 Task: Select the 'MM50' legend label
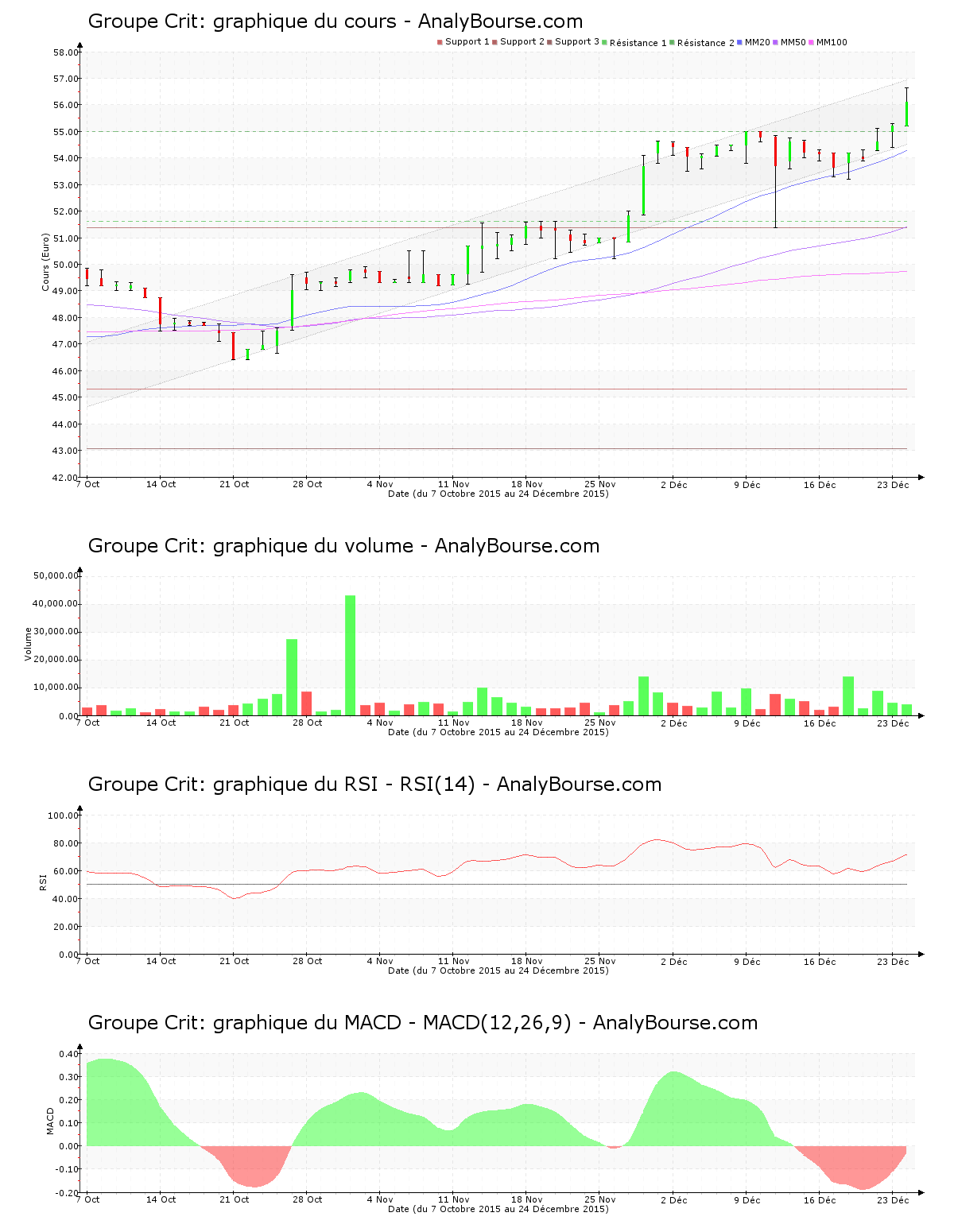(x=793, y=42)
